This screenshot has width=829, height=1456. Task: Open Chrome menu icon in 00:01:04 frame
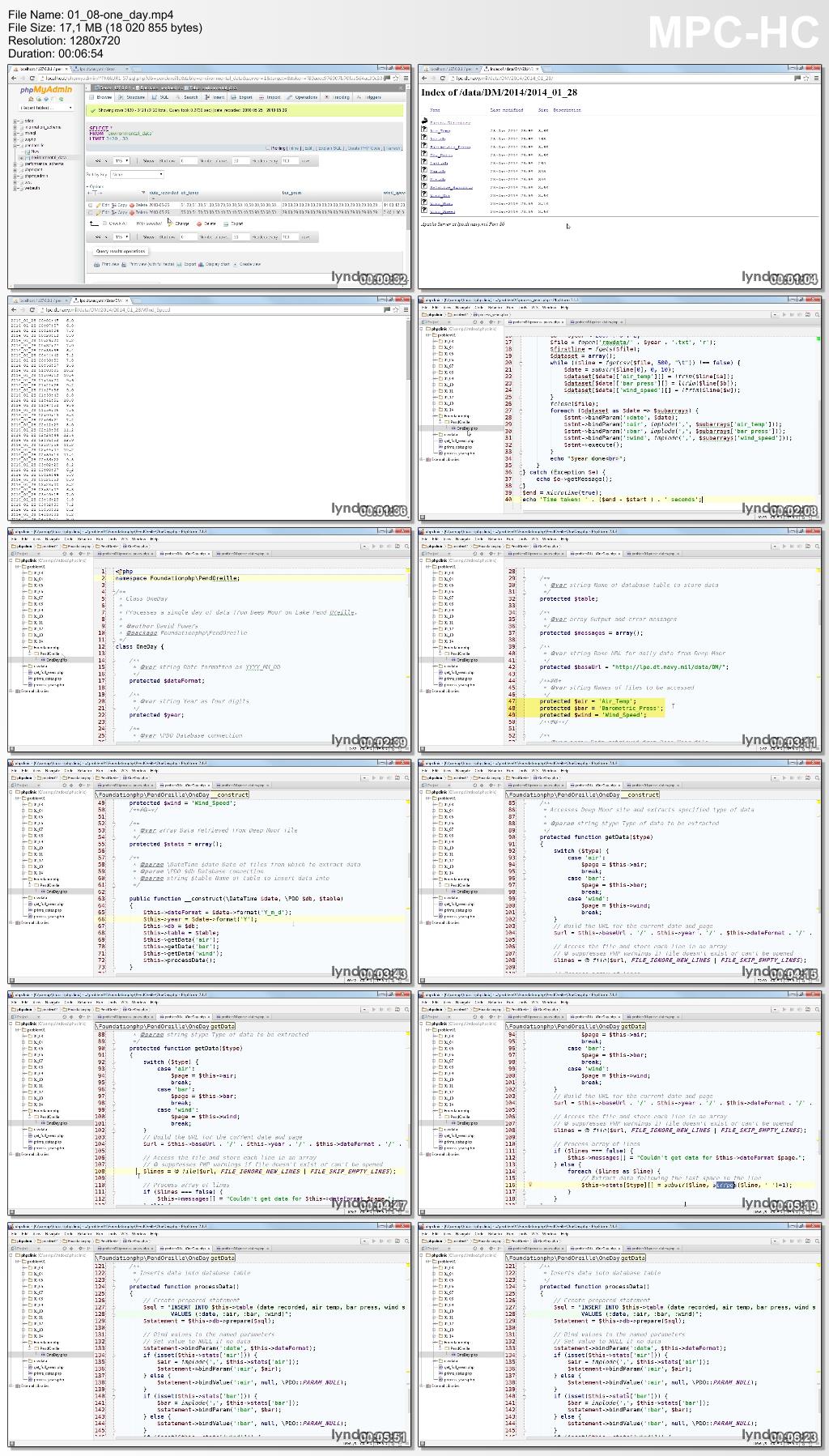click(815, 78)
